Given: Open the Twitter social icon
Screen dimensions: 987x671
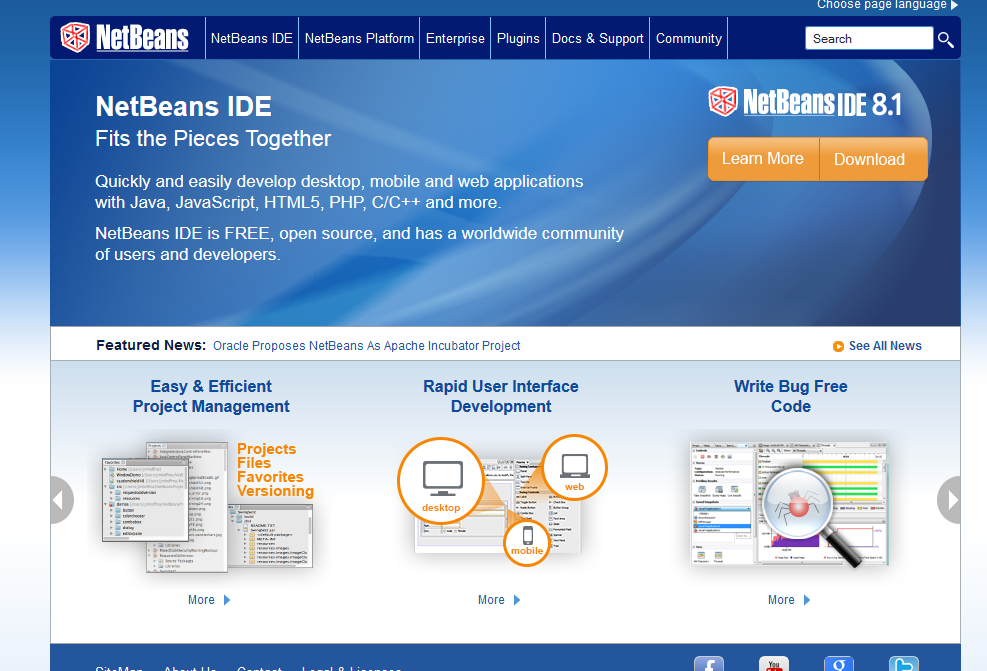Looking at the screenshot, I should pyautogui.click(x=904, y=663).
